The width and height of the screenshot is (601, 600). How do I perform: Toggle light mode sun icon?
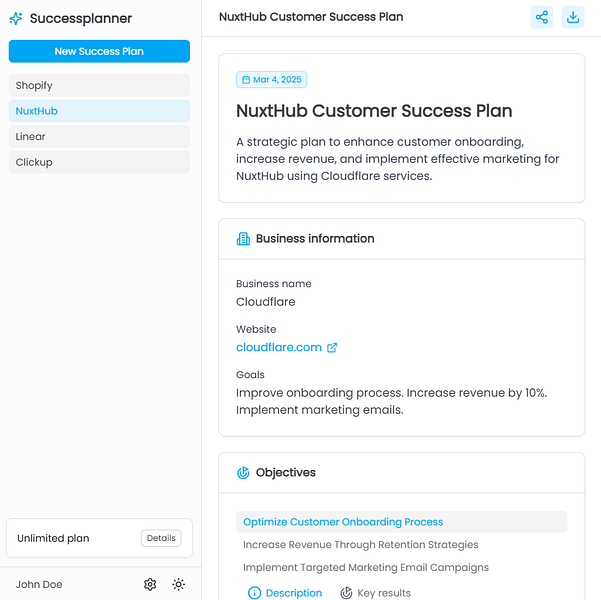[x=178, y=584]
